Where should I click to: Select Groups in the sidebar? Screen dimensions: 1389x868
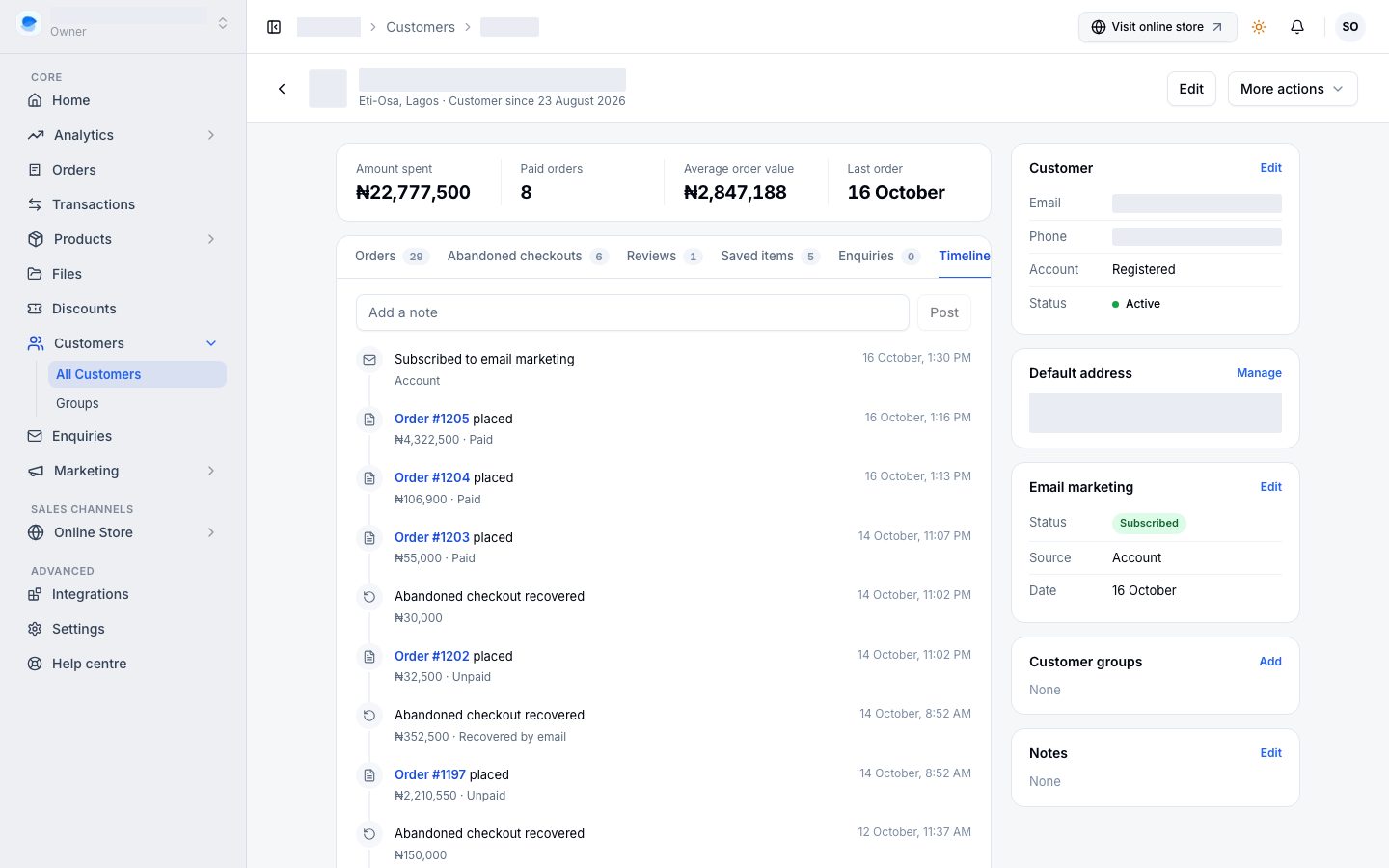click(x=138, y=403)
